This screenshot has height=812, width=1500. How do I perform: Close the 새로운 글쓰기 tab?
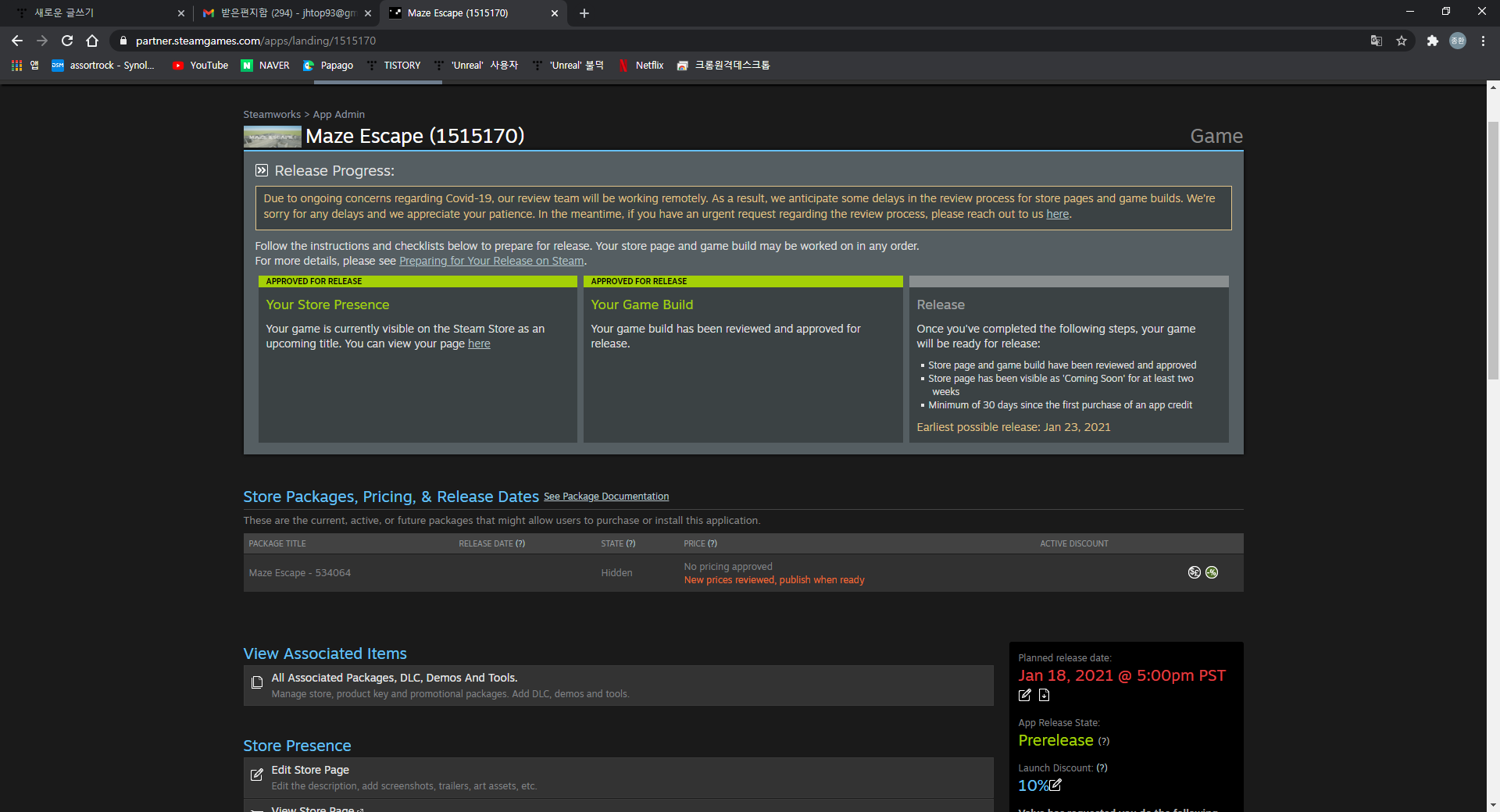pyautogui.click(x=181, y=13)
